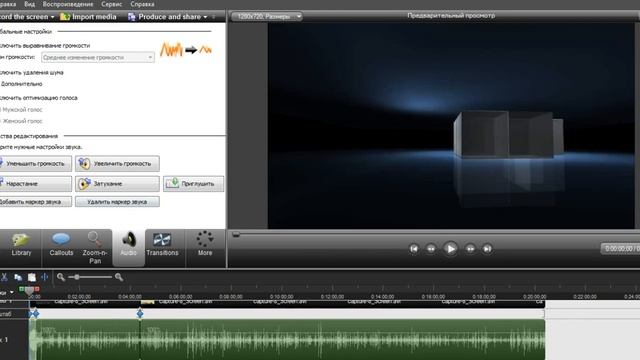This screenshot has height=360, width=640.
Task: Open the Вид menu
Action: coord(29,4)
